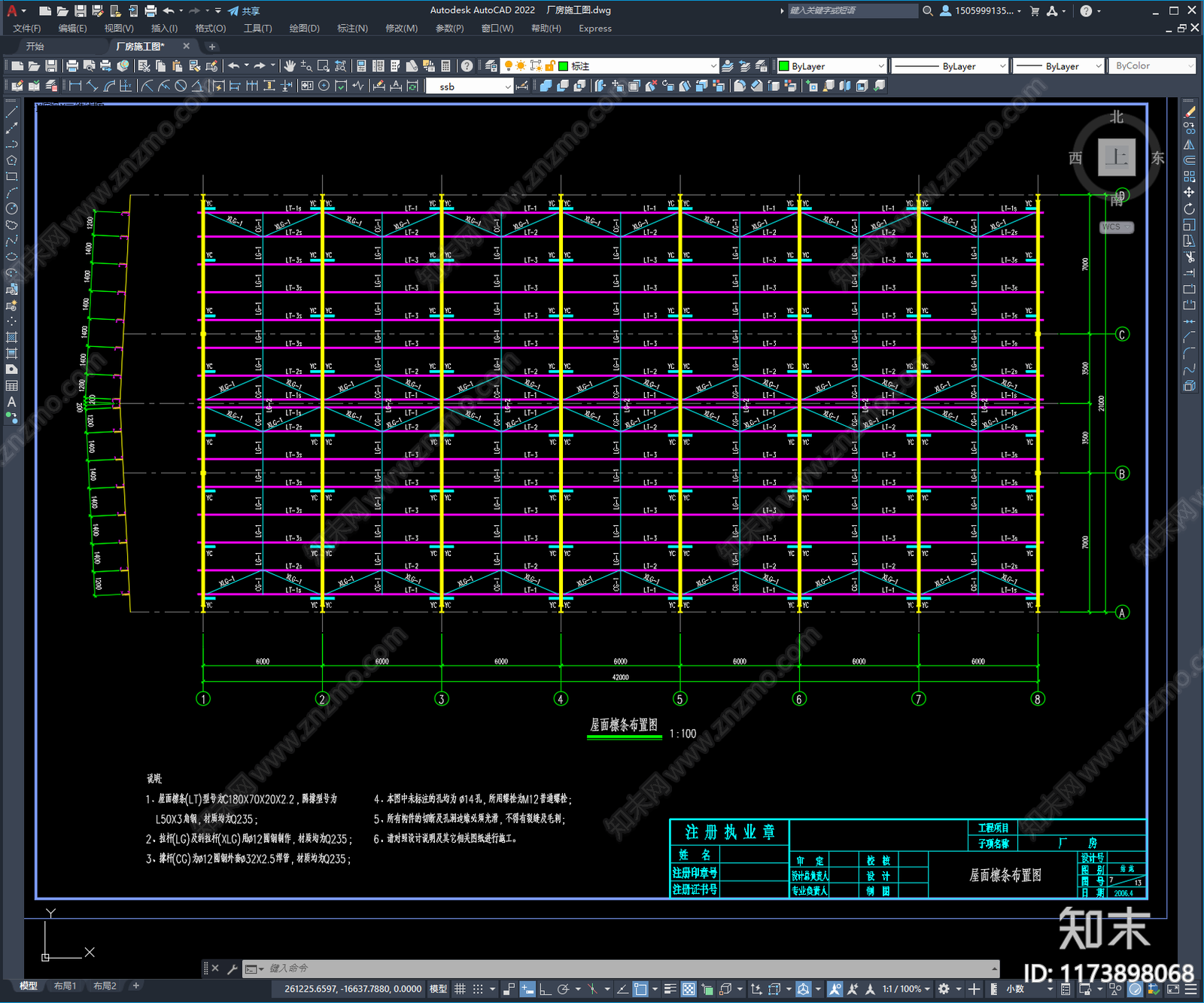Open the command line customize wrench icon

232,968
